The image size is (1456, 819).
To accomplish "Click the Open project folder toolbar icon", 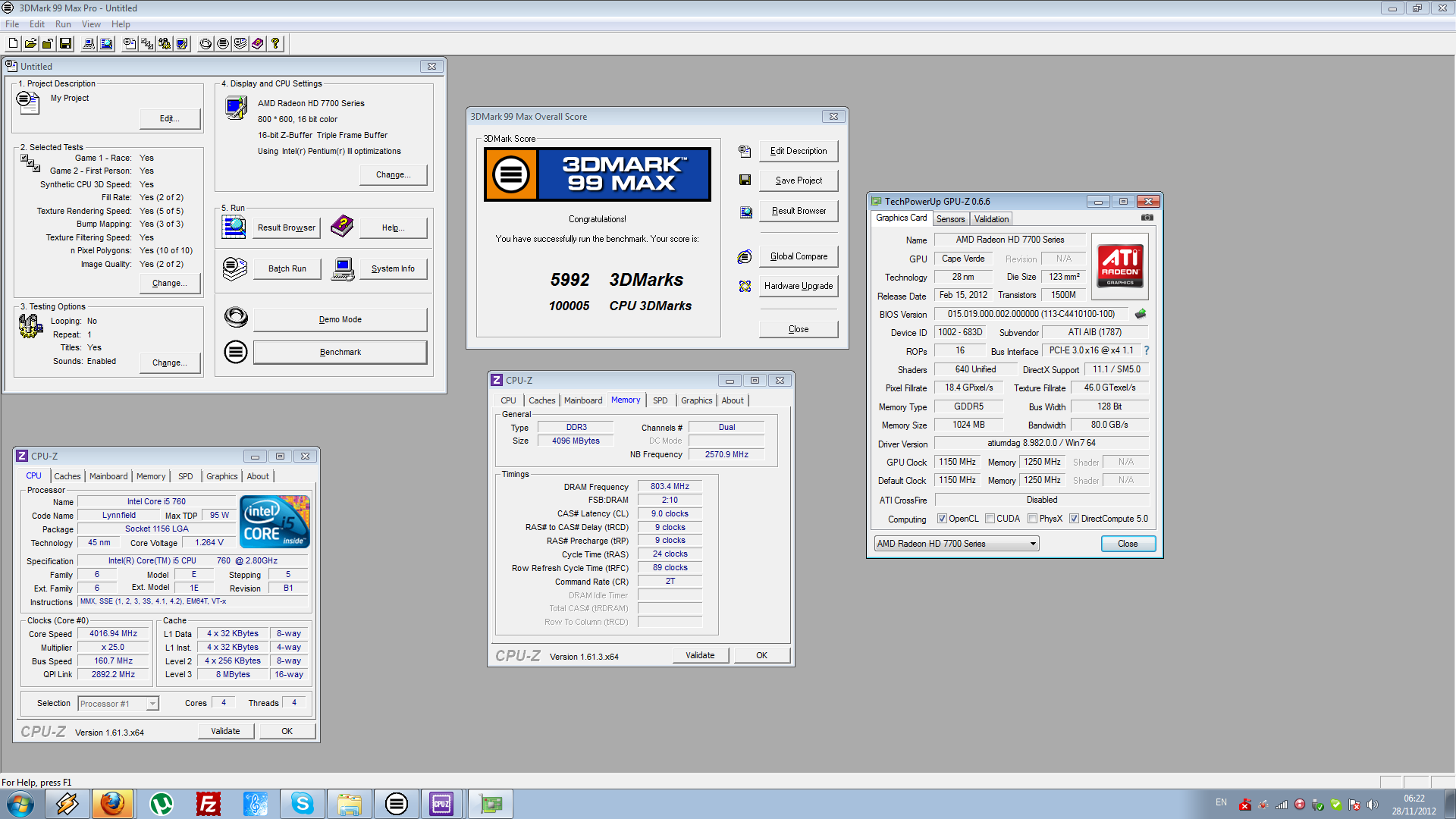I will [x=30, y=43].
